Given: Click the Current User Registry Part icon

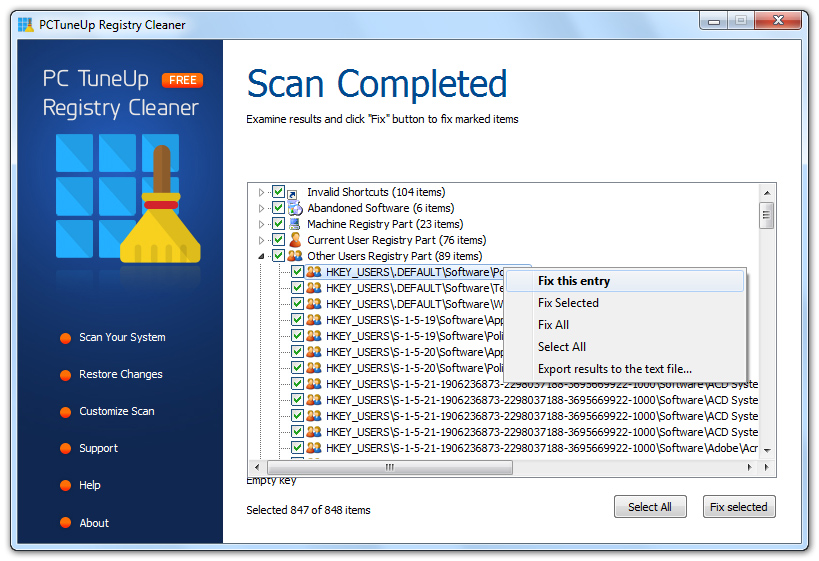Looking at the screenshot, I should pyautogui.click(x=295, y=240).
